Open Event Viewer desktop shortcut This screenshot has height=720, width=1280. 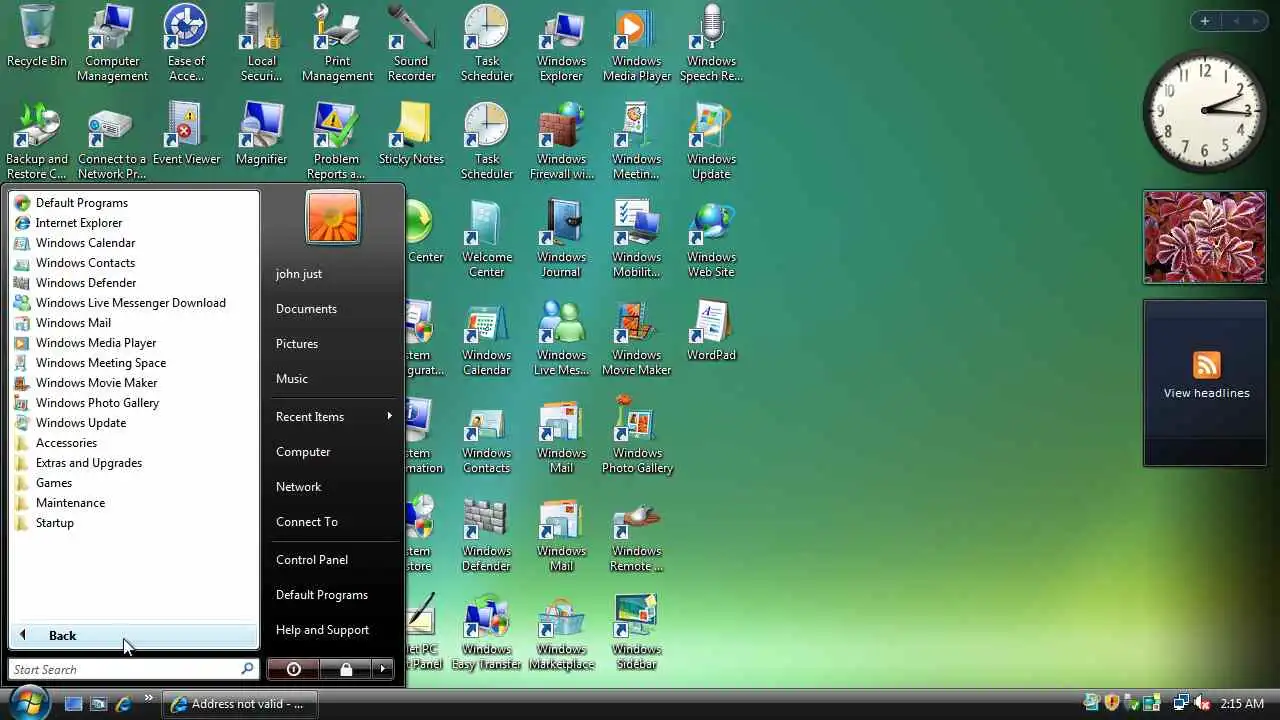[186, 134]
